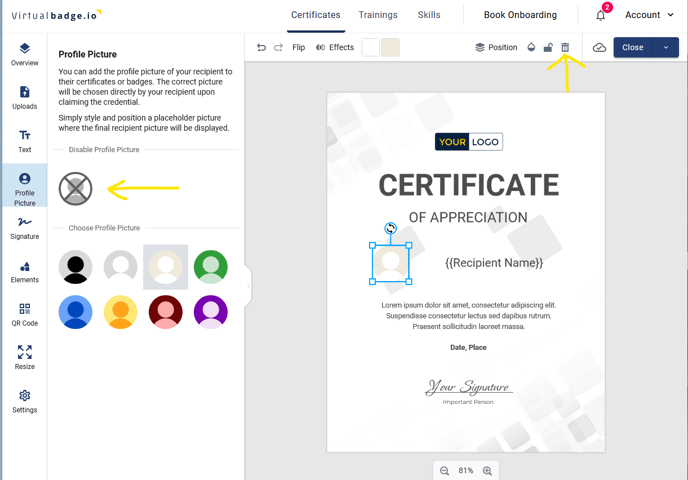Select Profile Picture in the sidebar

click(x=25, y=186)
